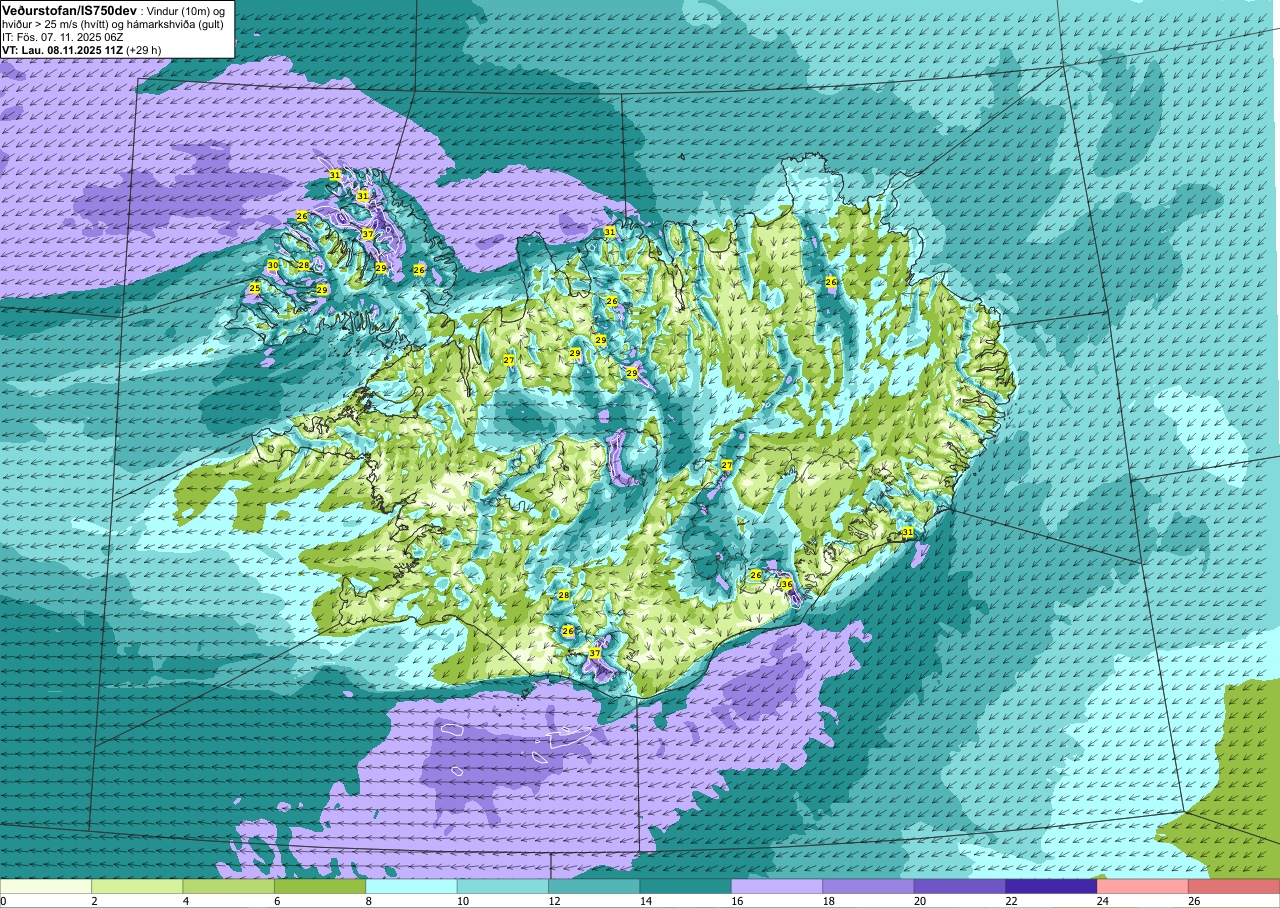This screenshot has width=1280, height=908.
Task: Select the 'IT: Fös. 07. 11. 2025 06Z' line
Action: click(x=63, y=36)
